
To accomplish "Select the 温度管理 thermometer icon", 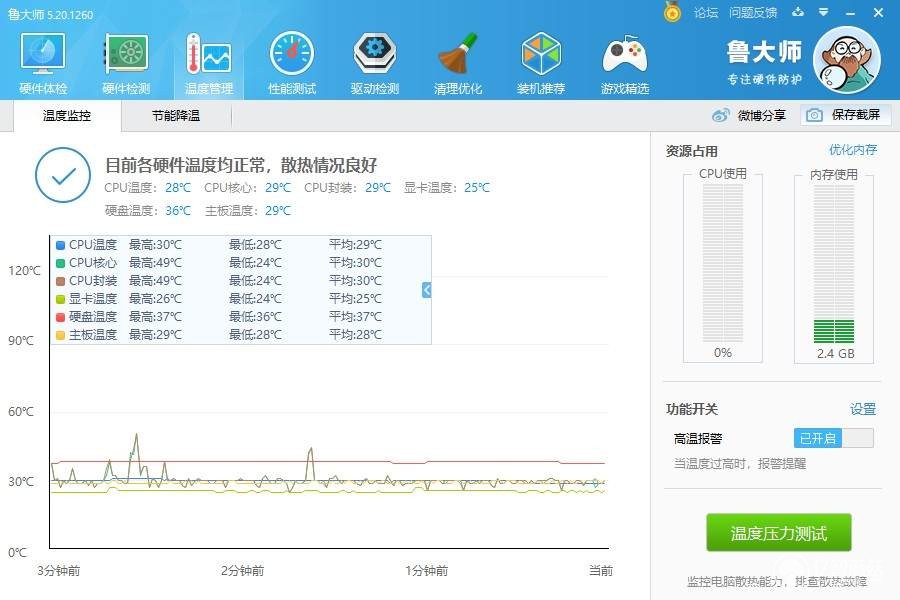I will (x=208, y=55).
